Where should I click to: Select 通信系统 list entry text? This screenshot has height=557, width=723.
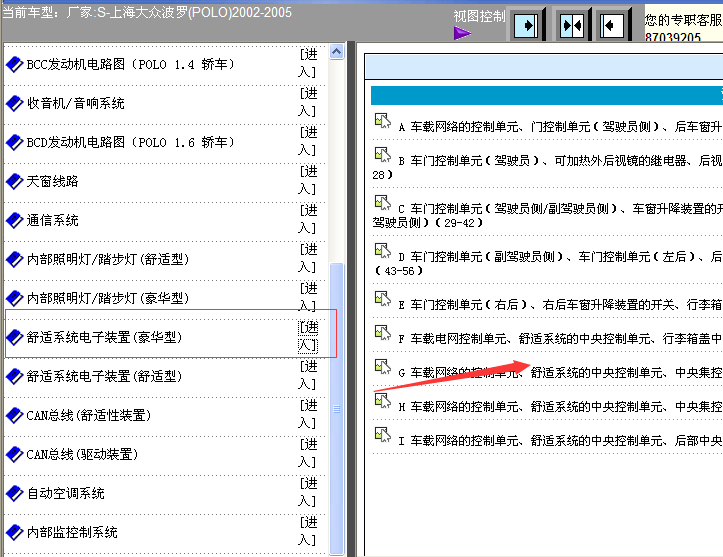click(x=53, y=220)
